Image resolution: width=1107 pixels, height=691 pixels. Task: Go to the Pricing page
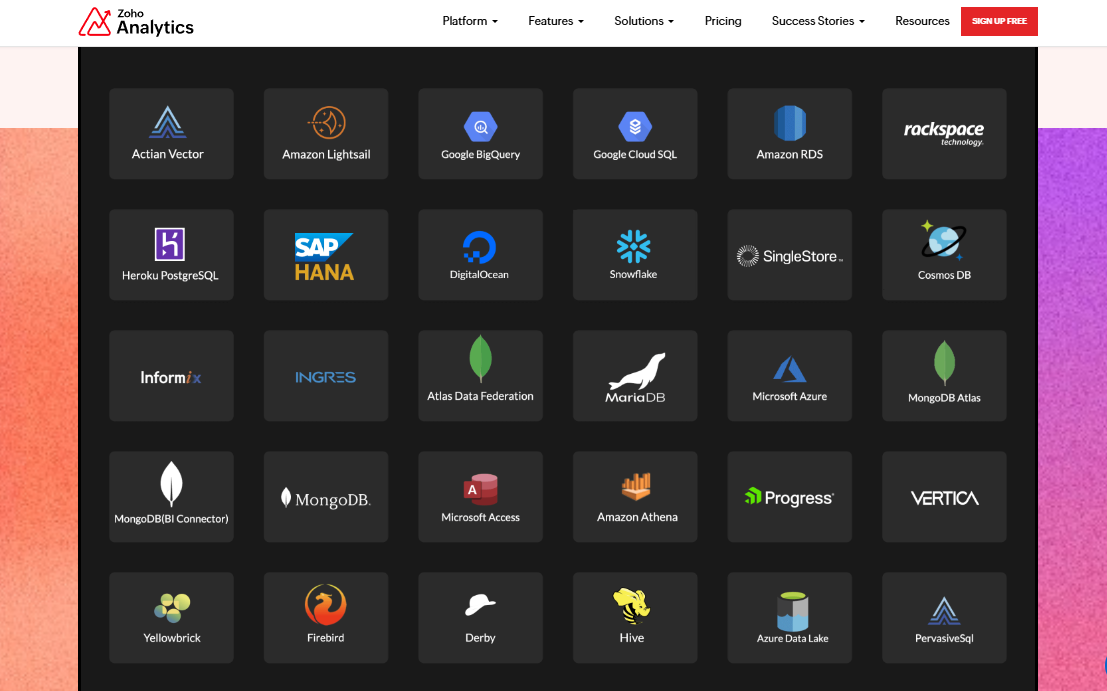pyautogui.click(x=723, y=21)
